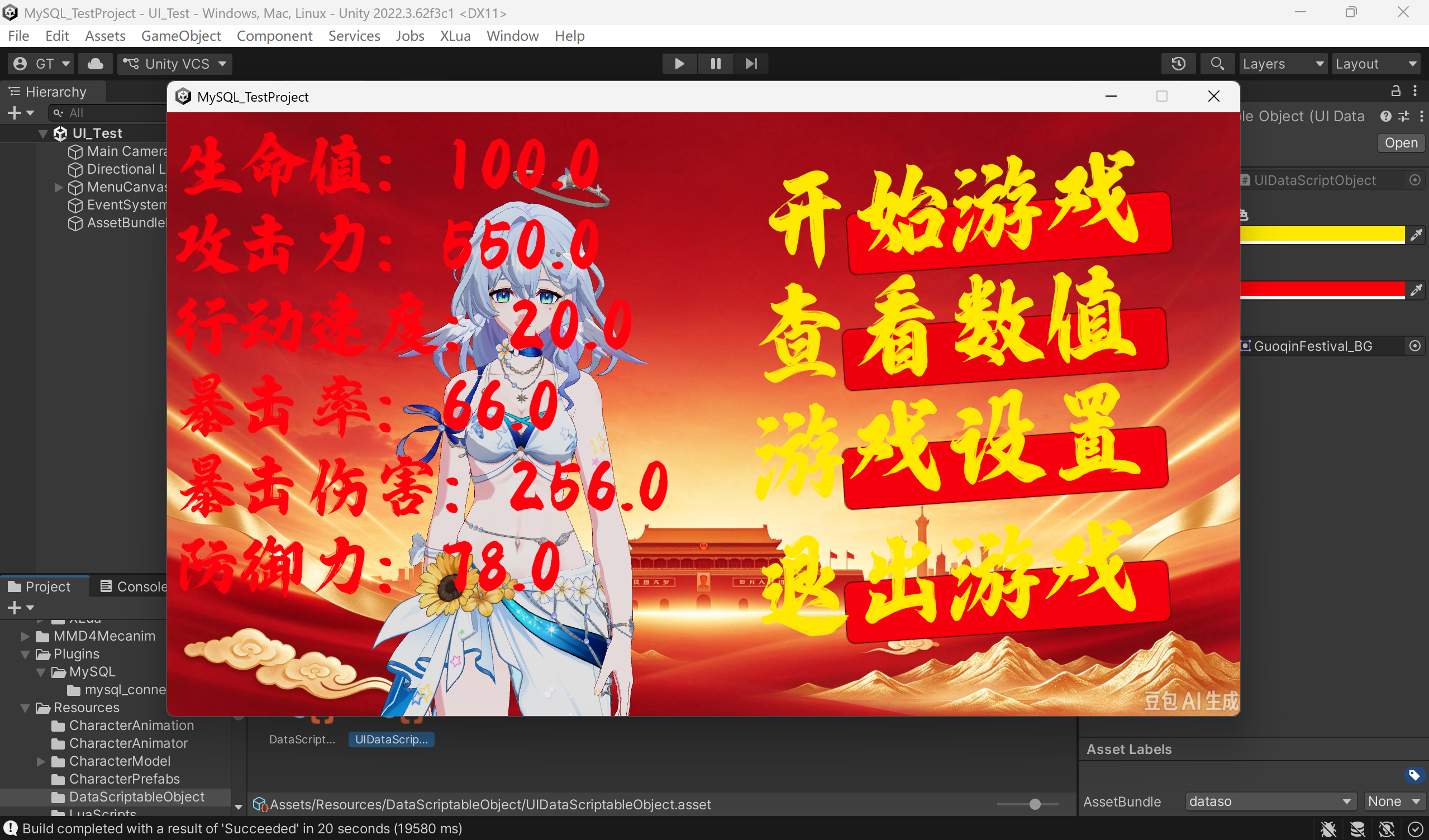The height and width of the screenshot is (840, 1429).
Task: Open the Undo History icon
Action: click(x=1178, y=64)
